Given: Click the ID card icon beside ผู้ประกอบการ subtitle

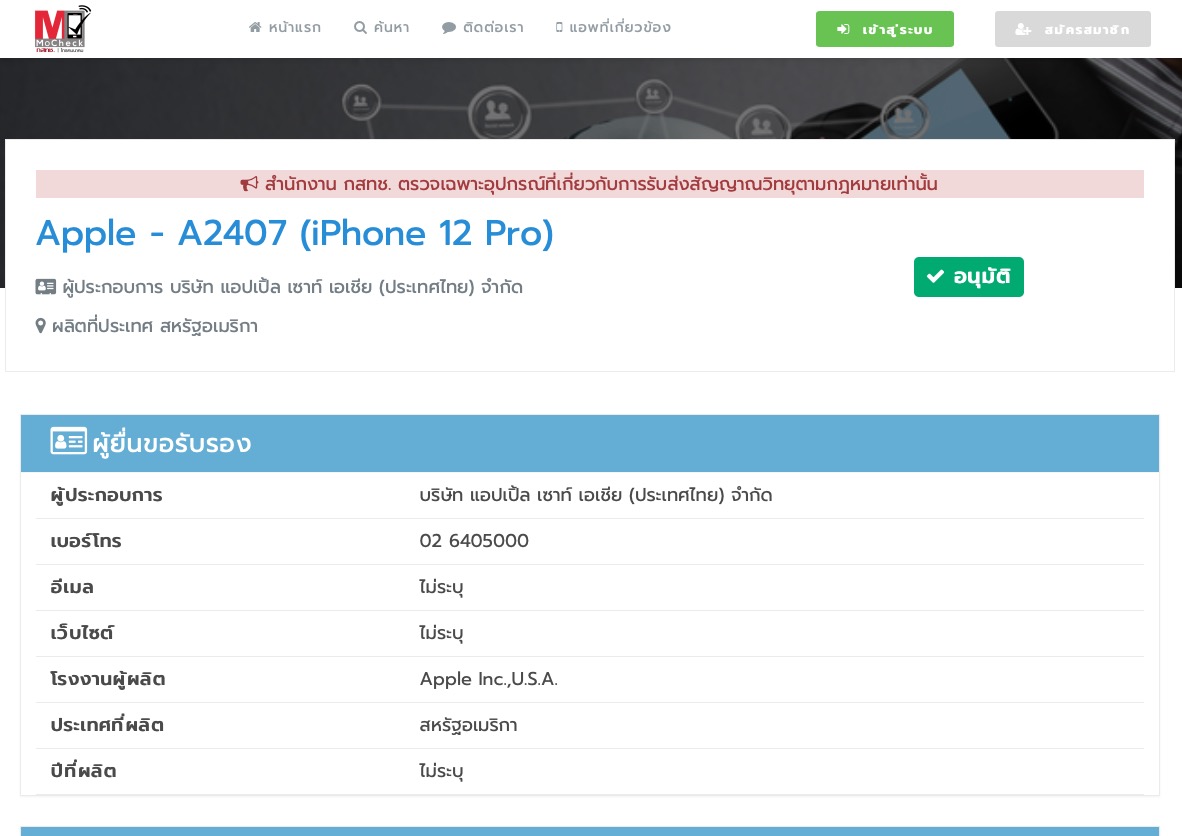Looking at the screenshot, I should pos(46,287).
